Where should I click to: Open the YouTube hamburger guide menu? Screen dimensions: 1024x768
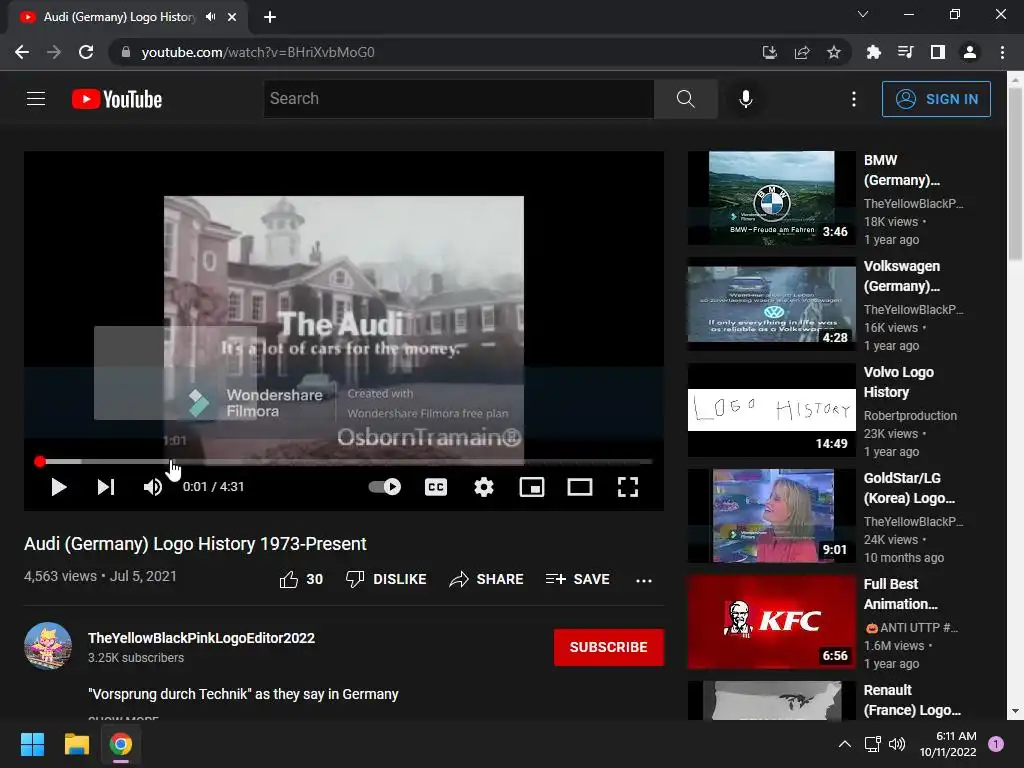click(36, 99)
